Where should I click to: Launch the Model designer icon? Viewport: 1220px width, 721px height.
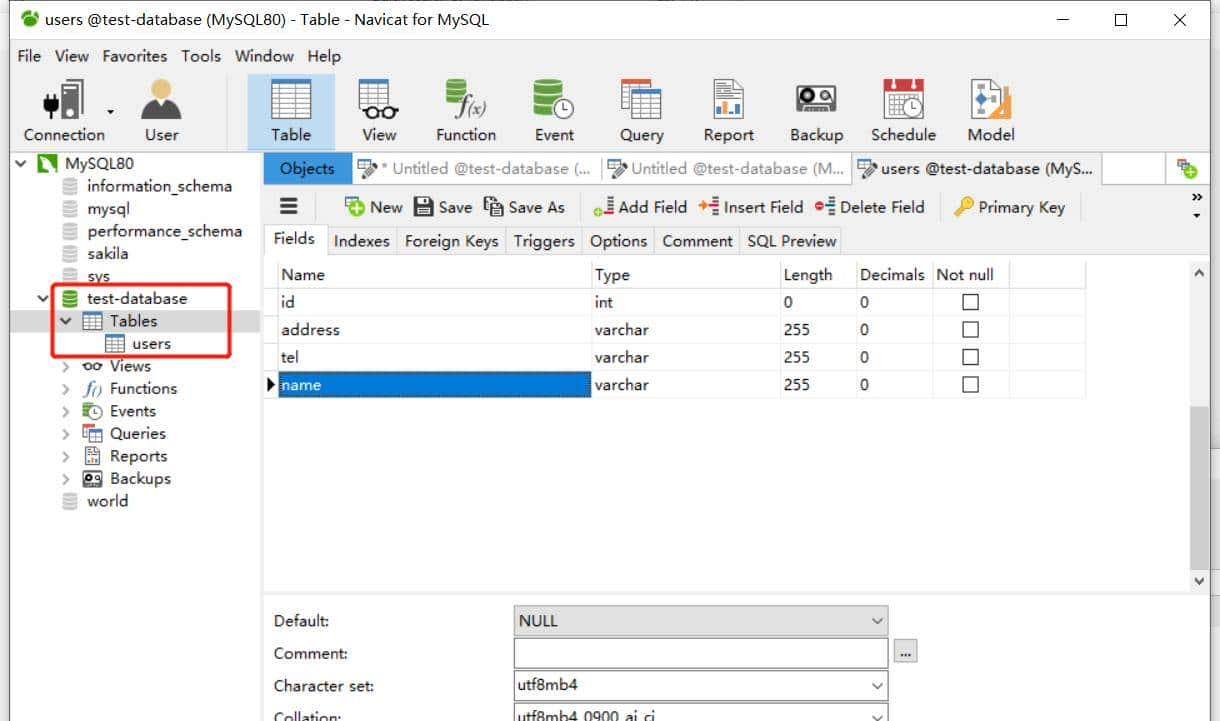coord(991,111)
